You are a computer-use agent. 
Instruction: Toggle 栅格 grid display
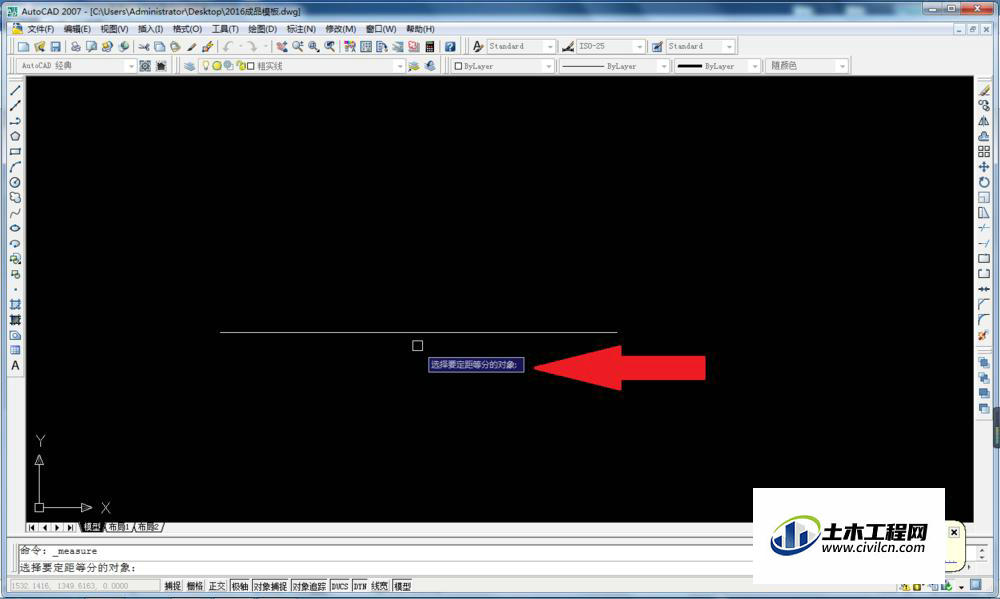tap(195, 586)
